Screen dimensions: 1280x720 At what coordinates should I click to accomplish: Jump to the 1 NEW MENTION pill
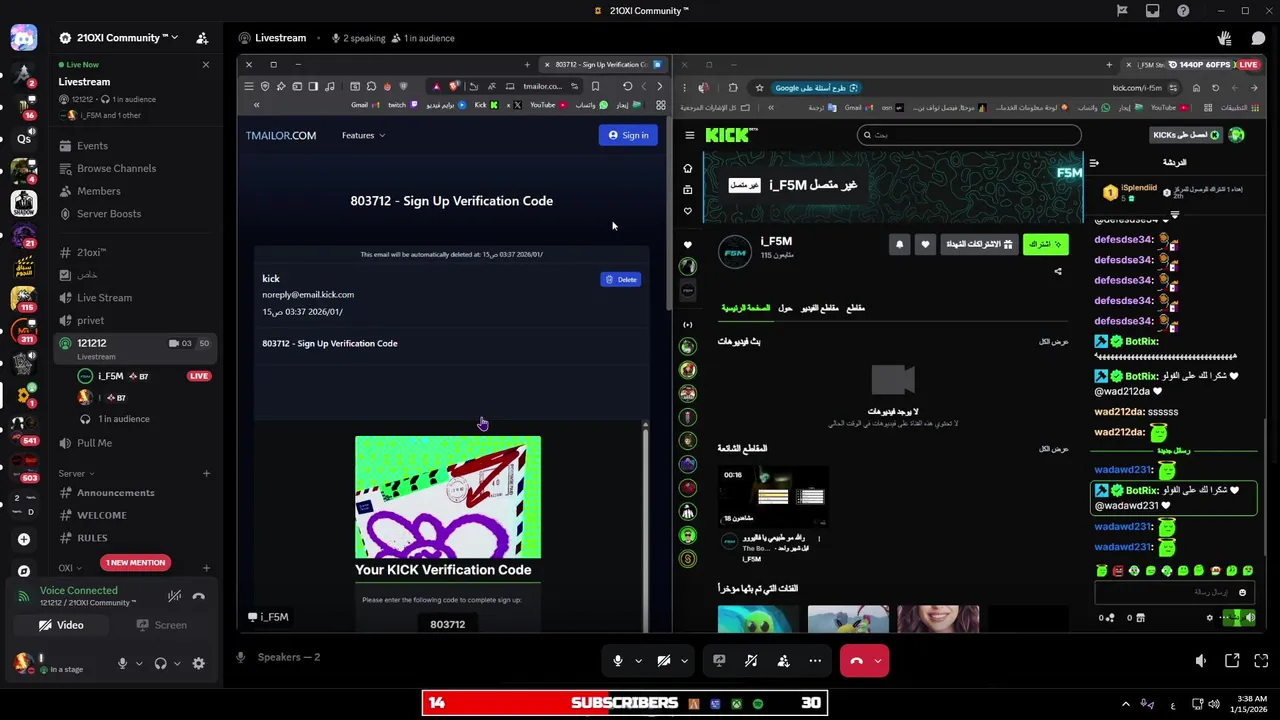coord(135,563)
